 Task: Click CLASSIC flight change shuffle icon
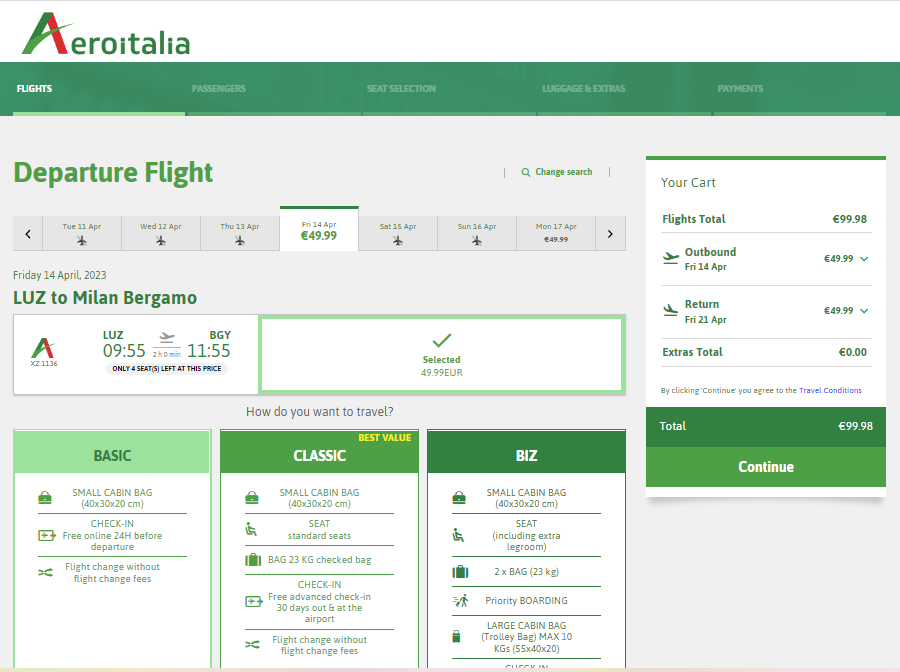point(253,645)
